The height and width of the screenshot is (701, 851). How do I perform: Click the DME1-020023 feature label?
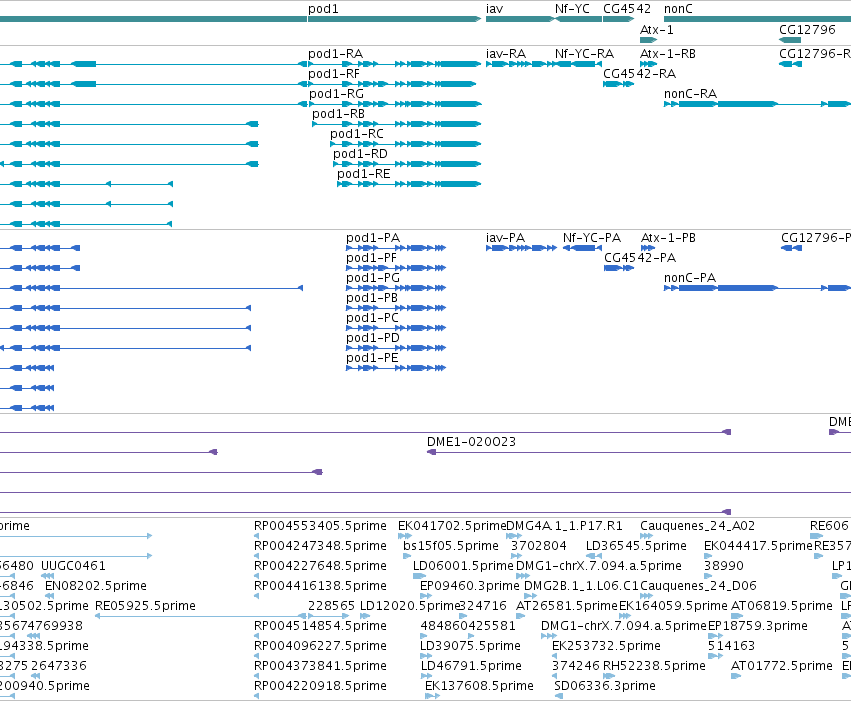point(471,442)
